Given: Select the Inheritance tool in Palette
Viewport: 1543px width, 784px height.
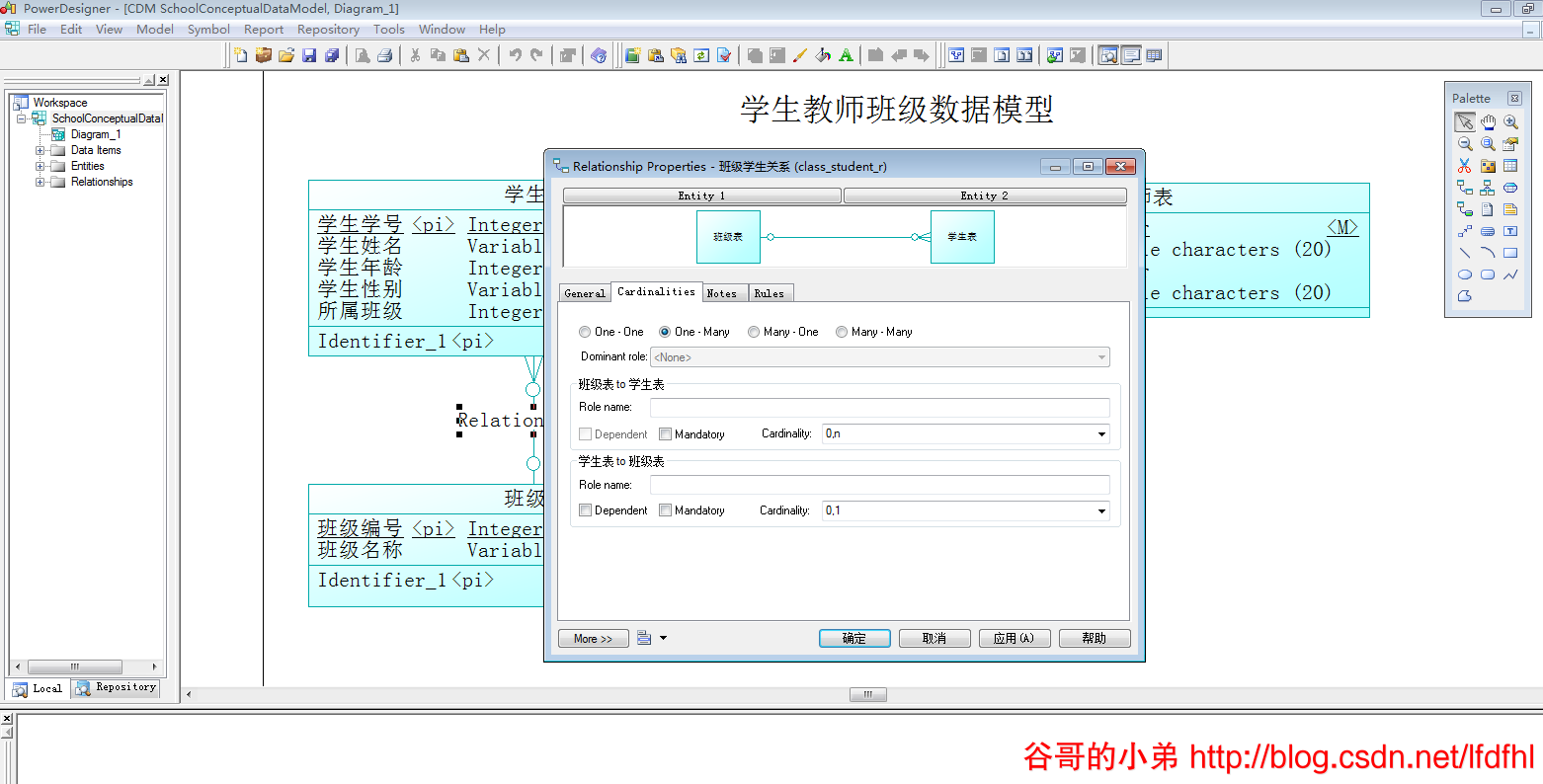Looking at the screenshot, I should point(1488,188).
